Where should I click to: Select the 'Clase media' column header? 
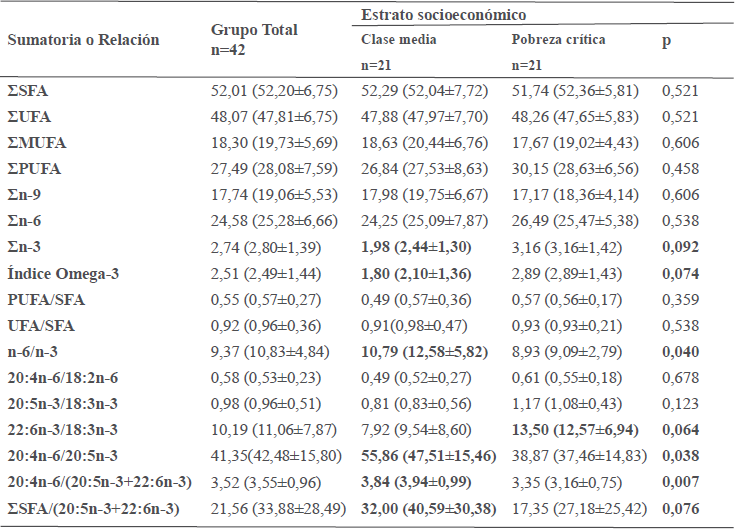click(399, 40)
